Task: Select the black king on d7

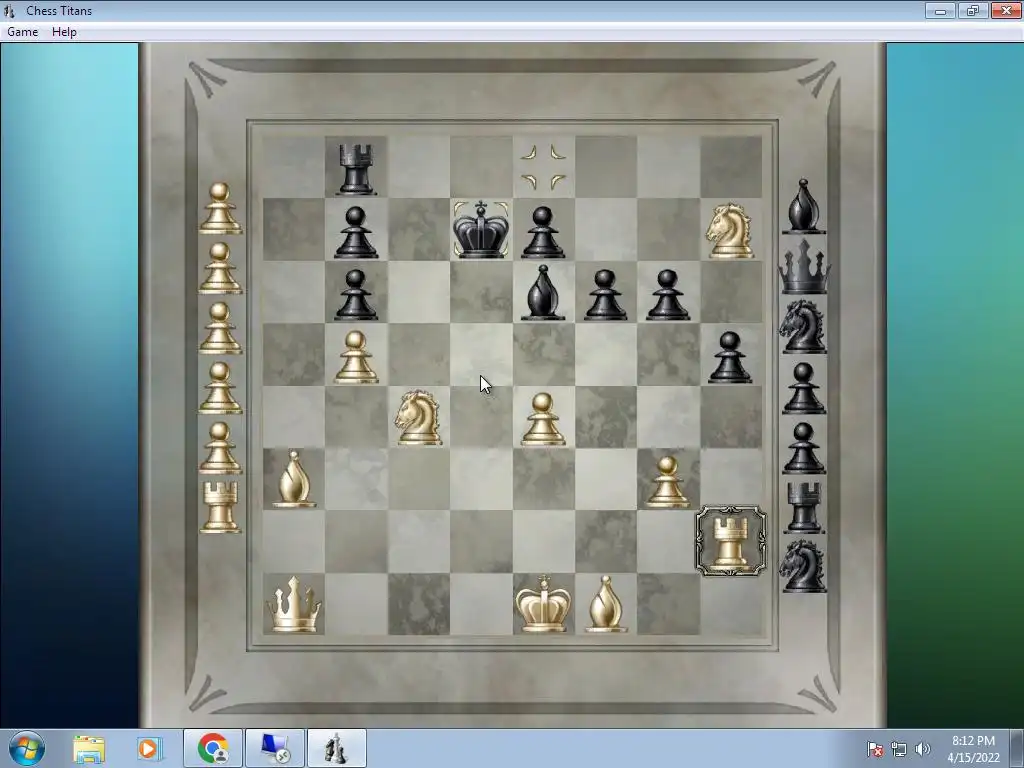Action: tap(481, 229)
